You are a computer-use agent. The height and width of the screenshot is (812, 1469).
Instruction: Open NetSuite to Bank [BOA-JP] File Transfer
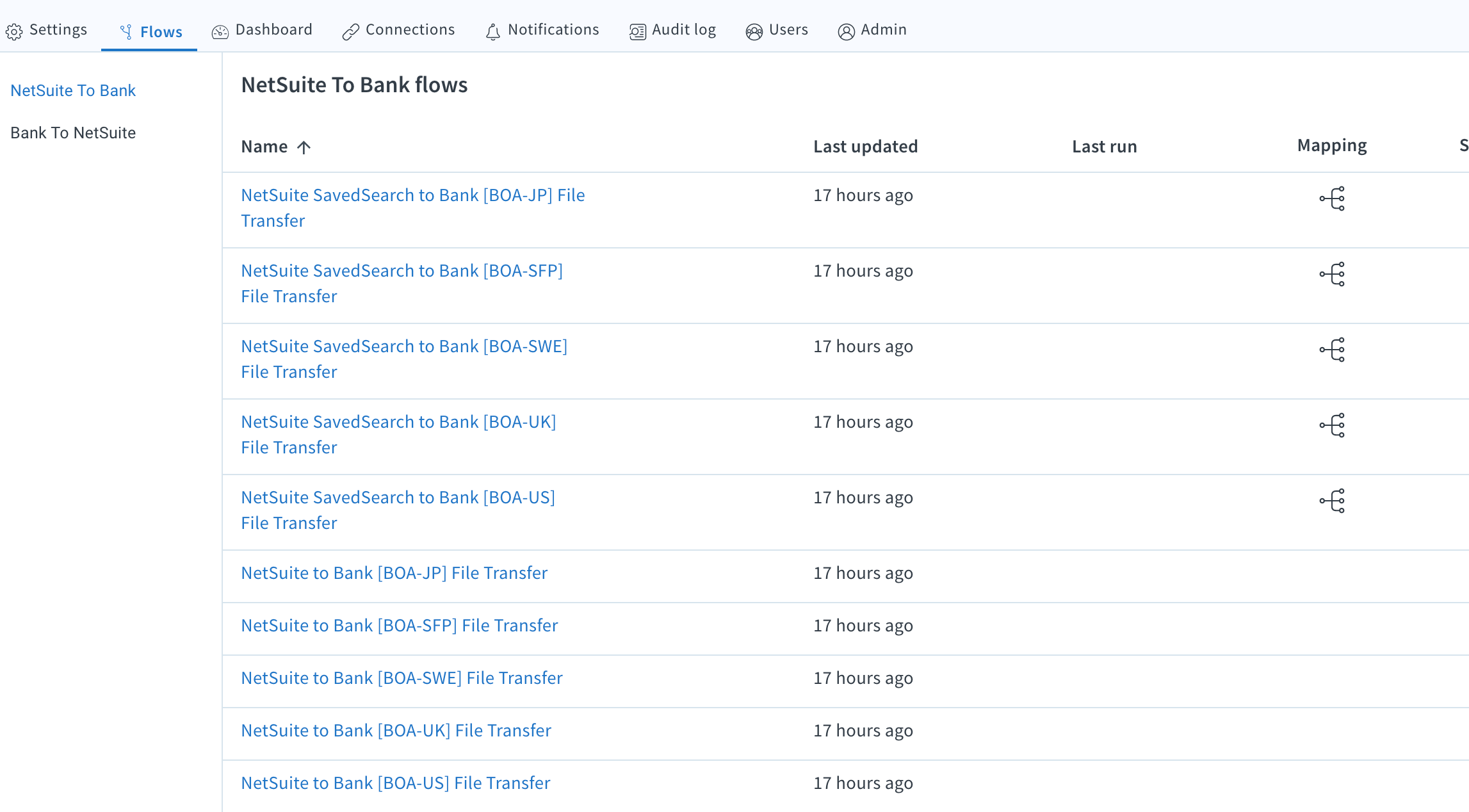[x=394, y=573]
